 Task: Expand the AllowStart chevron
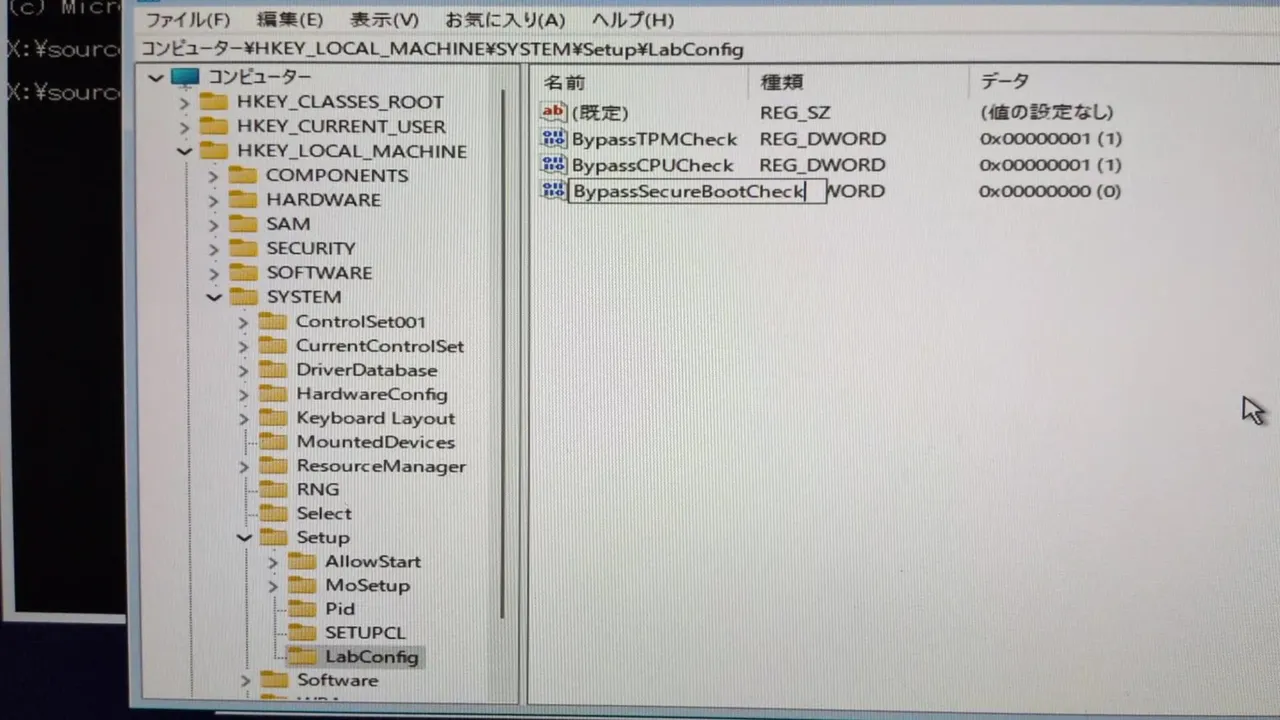[273, 563]
